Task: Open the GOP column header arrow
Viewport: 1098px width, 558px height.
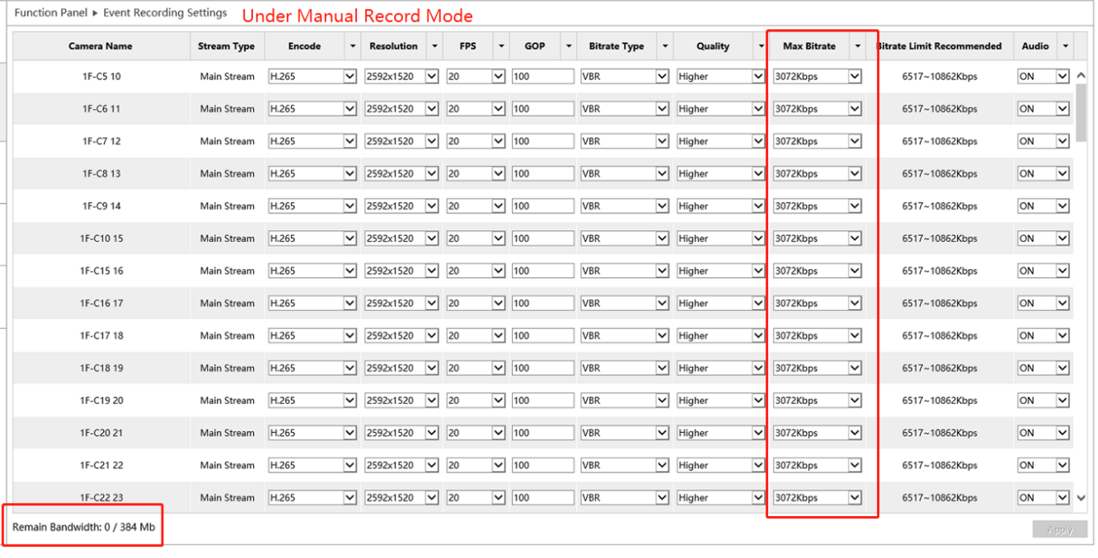Action: click(569, 46)
